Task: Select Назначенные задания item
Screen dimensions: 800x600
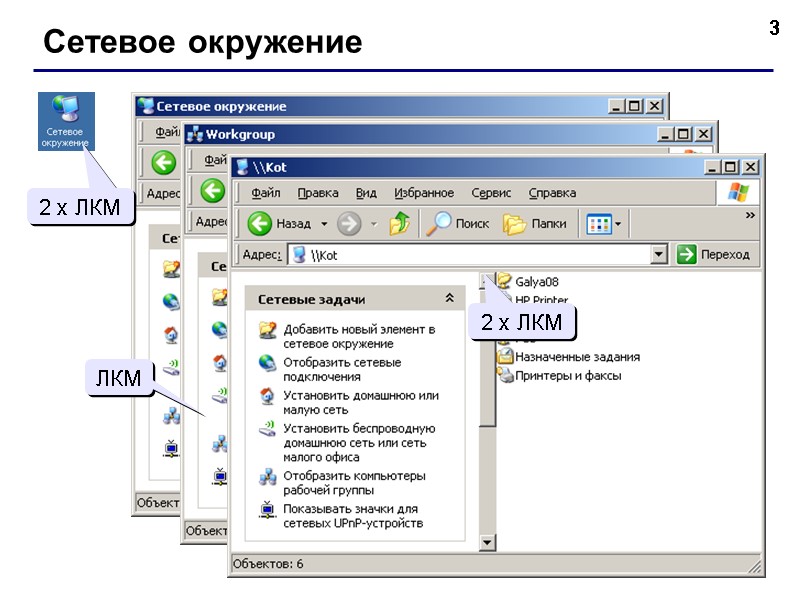Action: point(569,357)
